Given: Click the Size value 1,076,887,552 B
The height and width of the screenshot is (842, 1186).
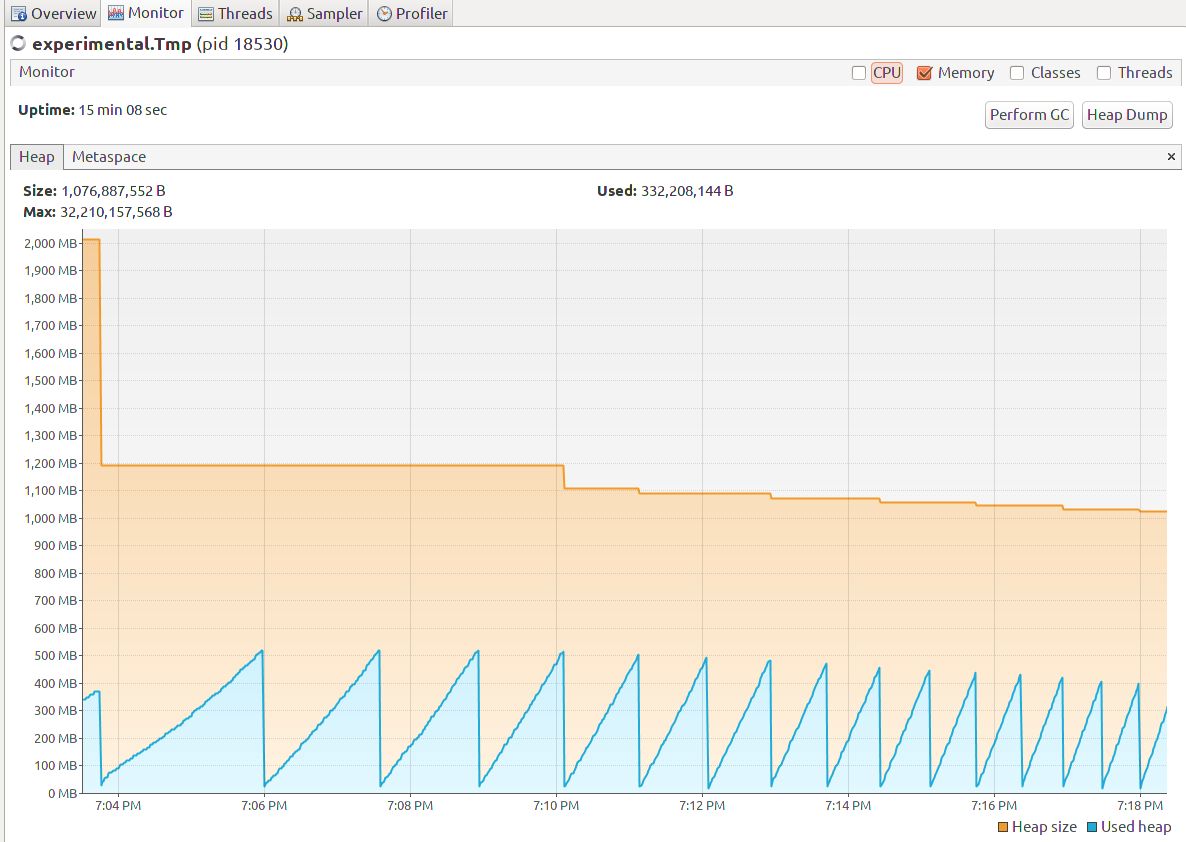Looking at the screenshot, I should point(113,191).
